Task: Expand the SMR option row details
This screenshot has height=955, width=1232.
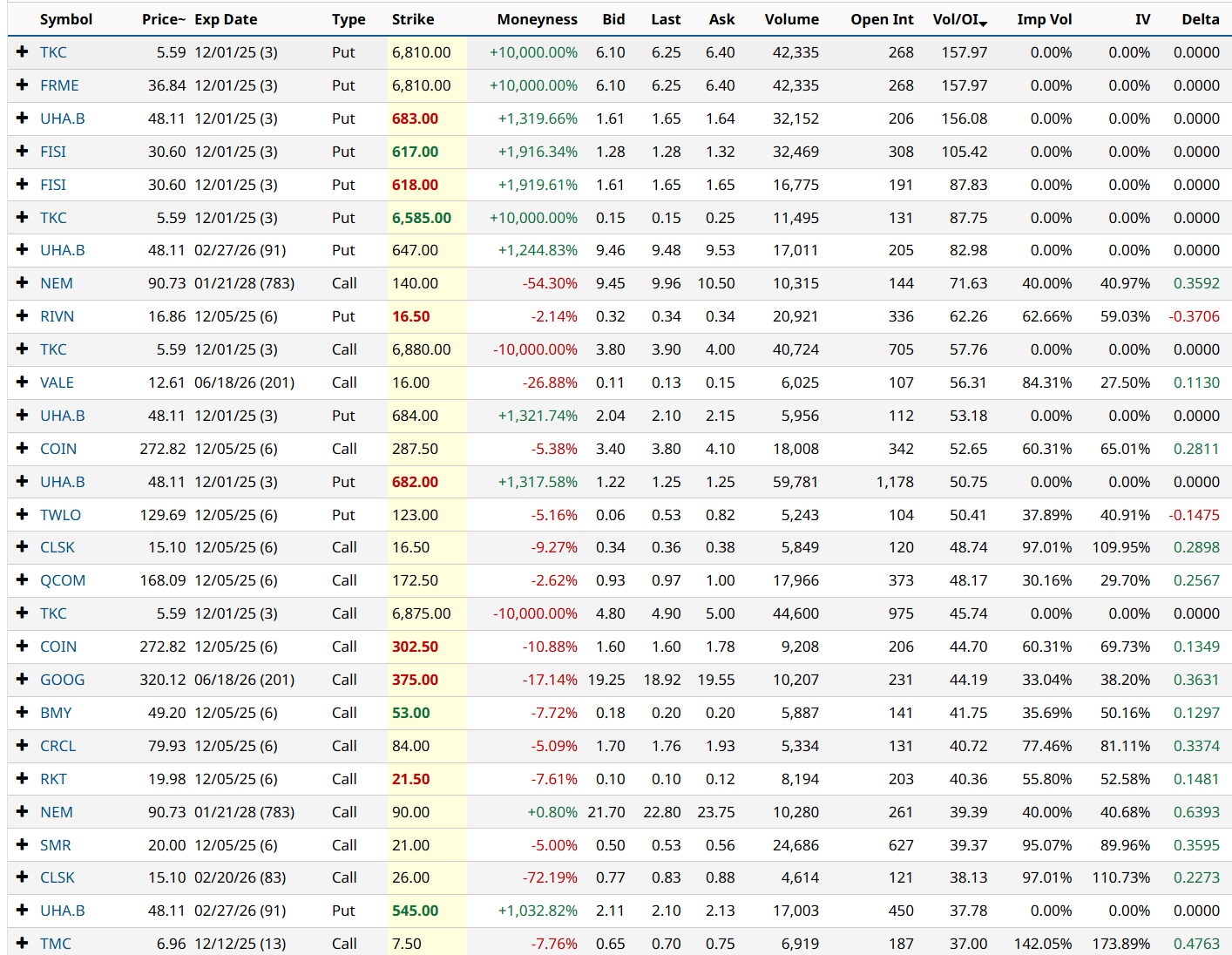Action: pyautogui.click(x=23, y=845)
